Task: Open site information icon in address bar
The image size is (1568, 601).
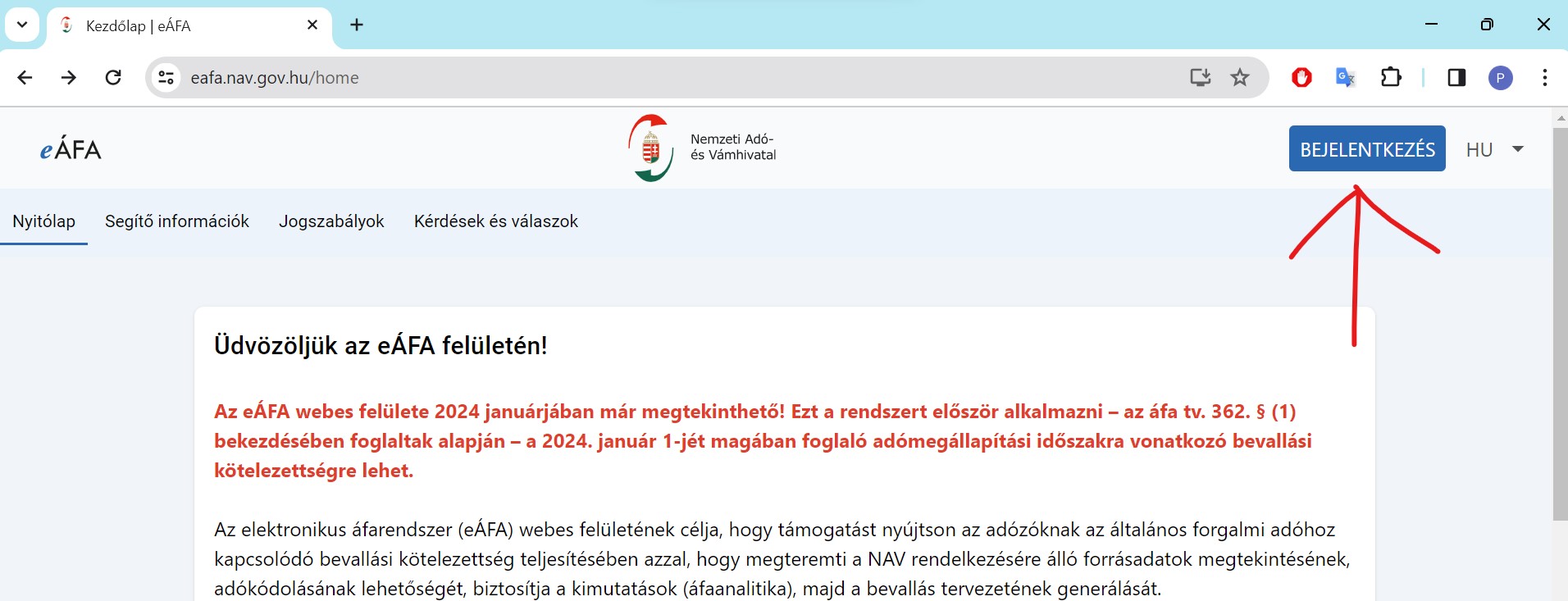Action: [166, 78]
